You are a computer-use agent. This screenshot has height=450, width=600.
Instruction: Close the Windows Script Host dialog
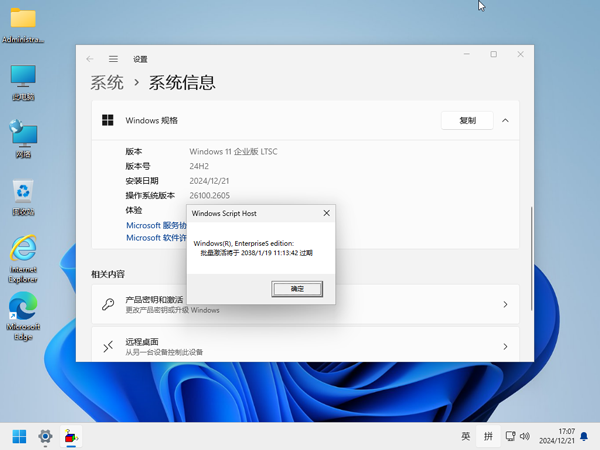point(326,213)
